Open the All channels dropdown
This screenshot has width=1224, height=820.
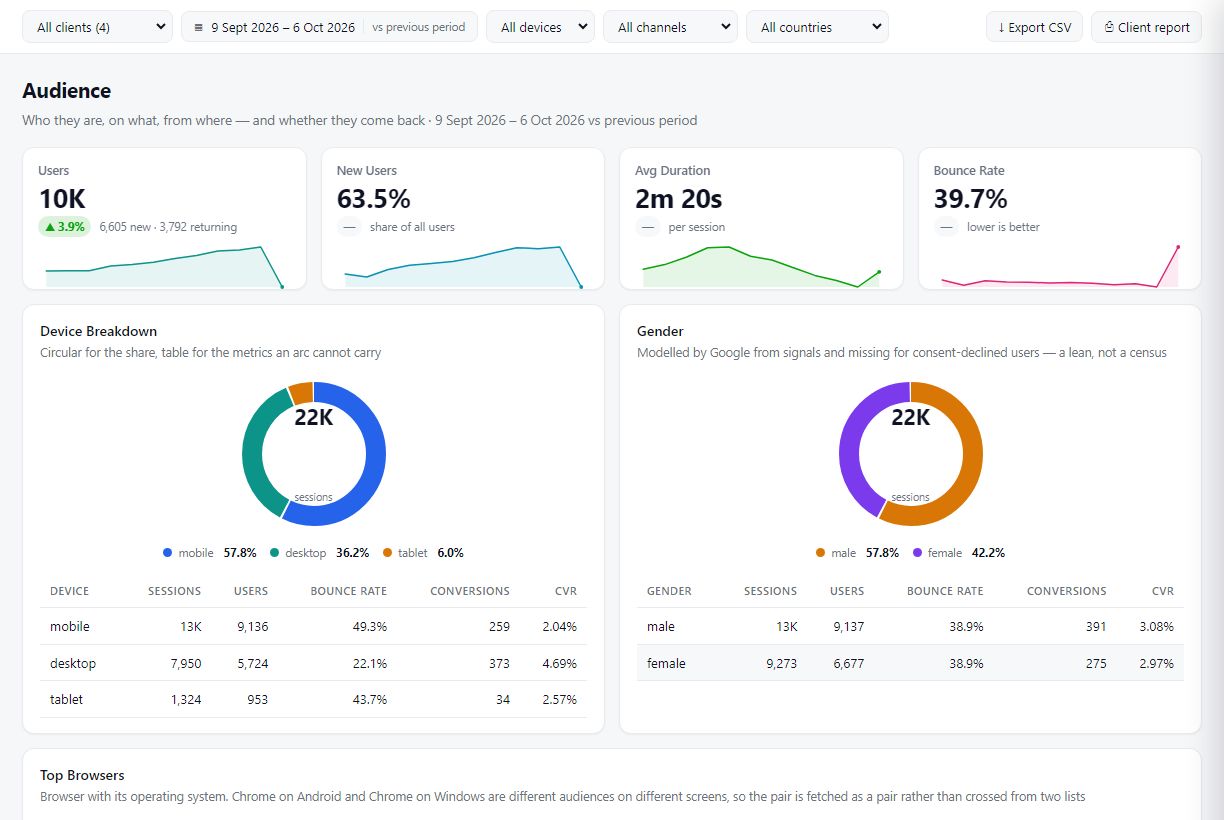(670, 27)
